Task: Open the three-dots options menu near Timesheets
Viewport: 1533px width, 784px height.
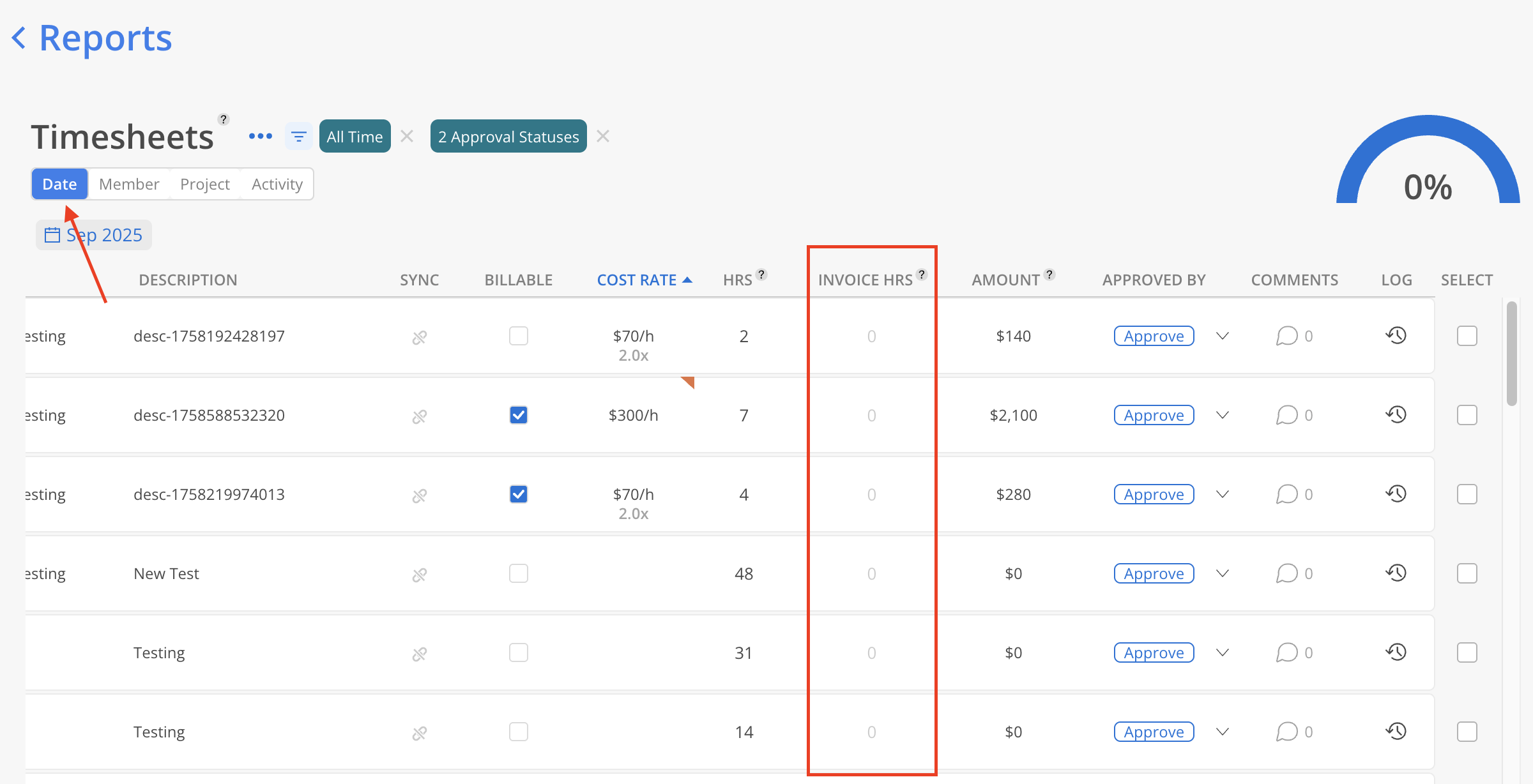Action: (x=261, y=137)
